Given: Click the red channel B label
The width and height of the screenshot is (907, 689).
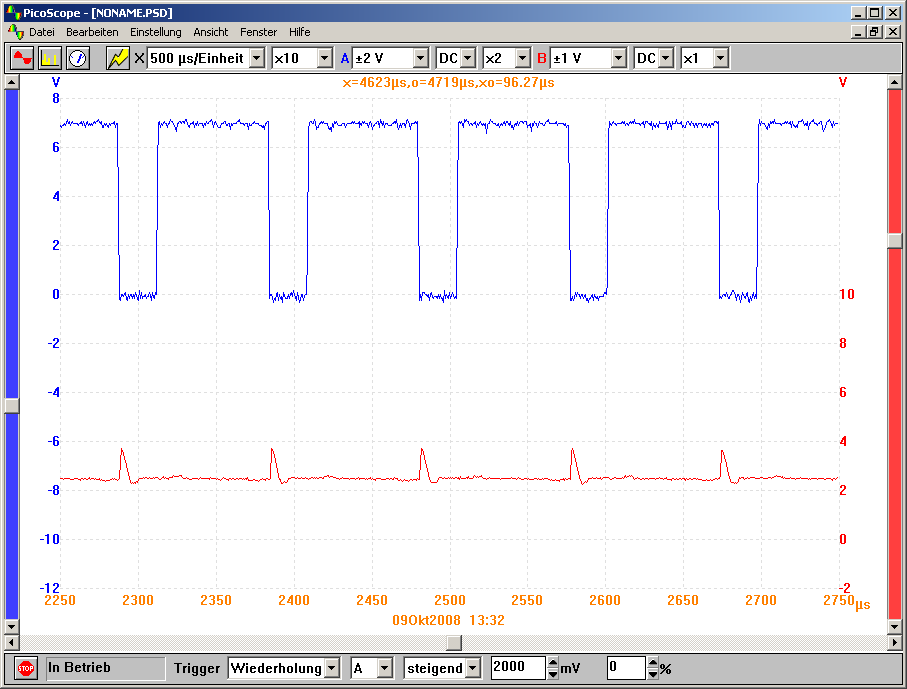Looking at the screenshot, I should [x=542, y=58].
